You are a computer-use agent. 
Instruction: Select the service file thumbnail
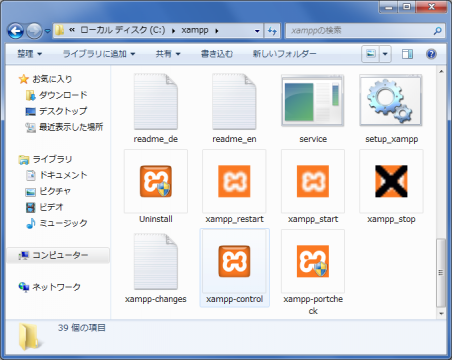pos(313,100)
